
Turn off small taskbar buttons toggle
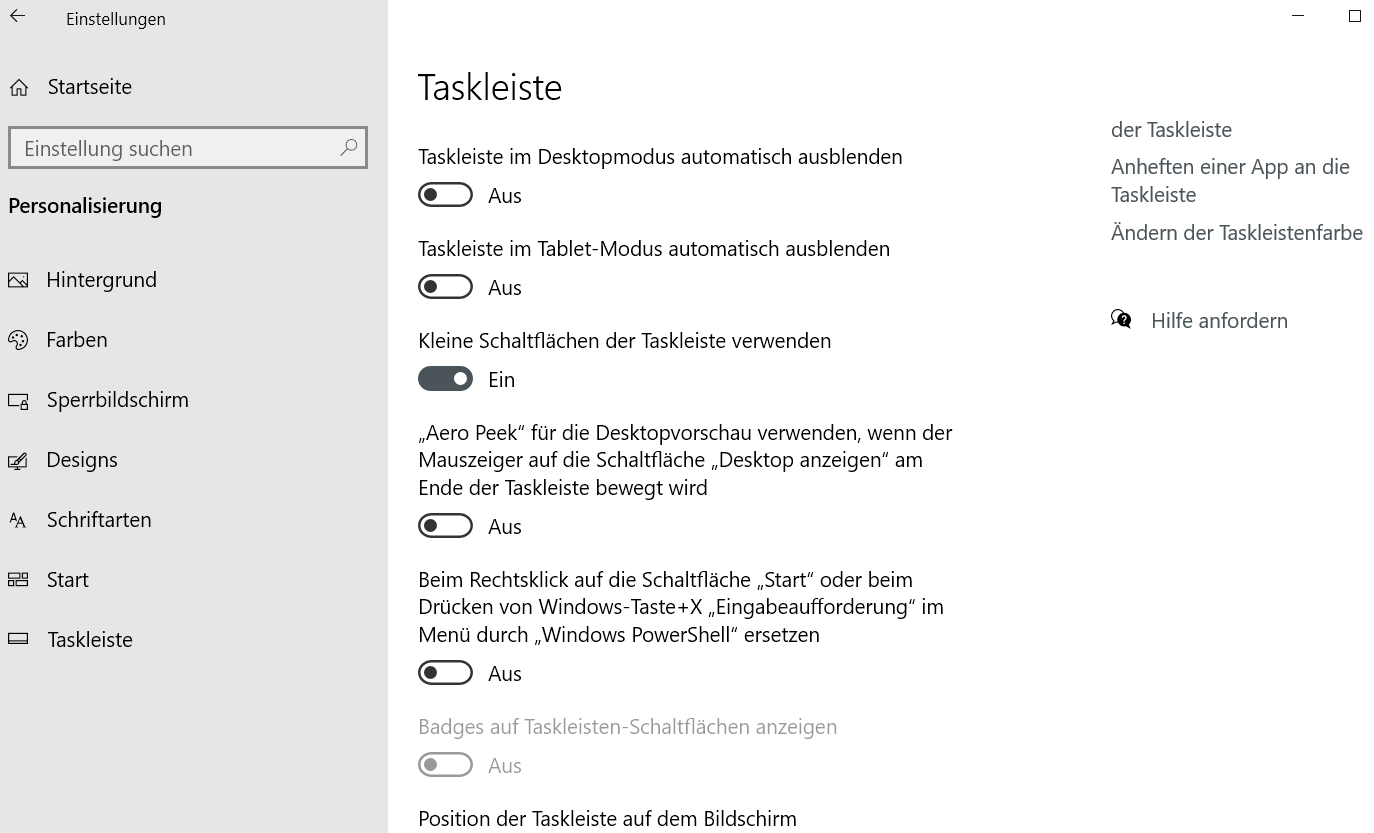point(445,379)
